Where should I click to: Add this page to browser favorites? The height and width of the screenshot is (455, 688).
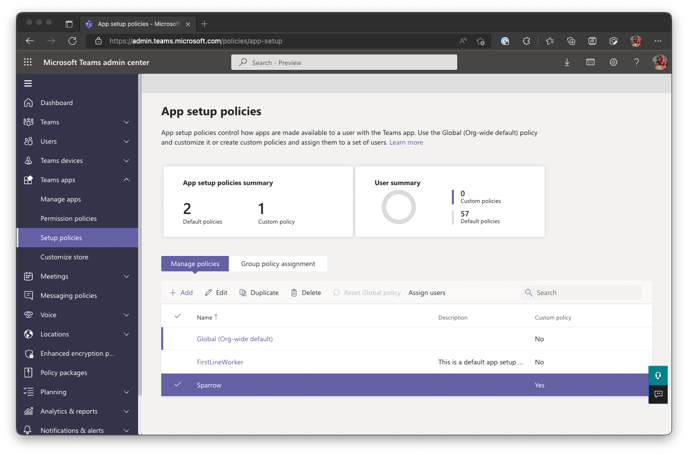point(480,41)
